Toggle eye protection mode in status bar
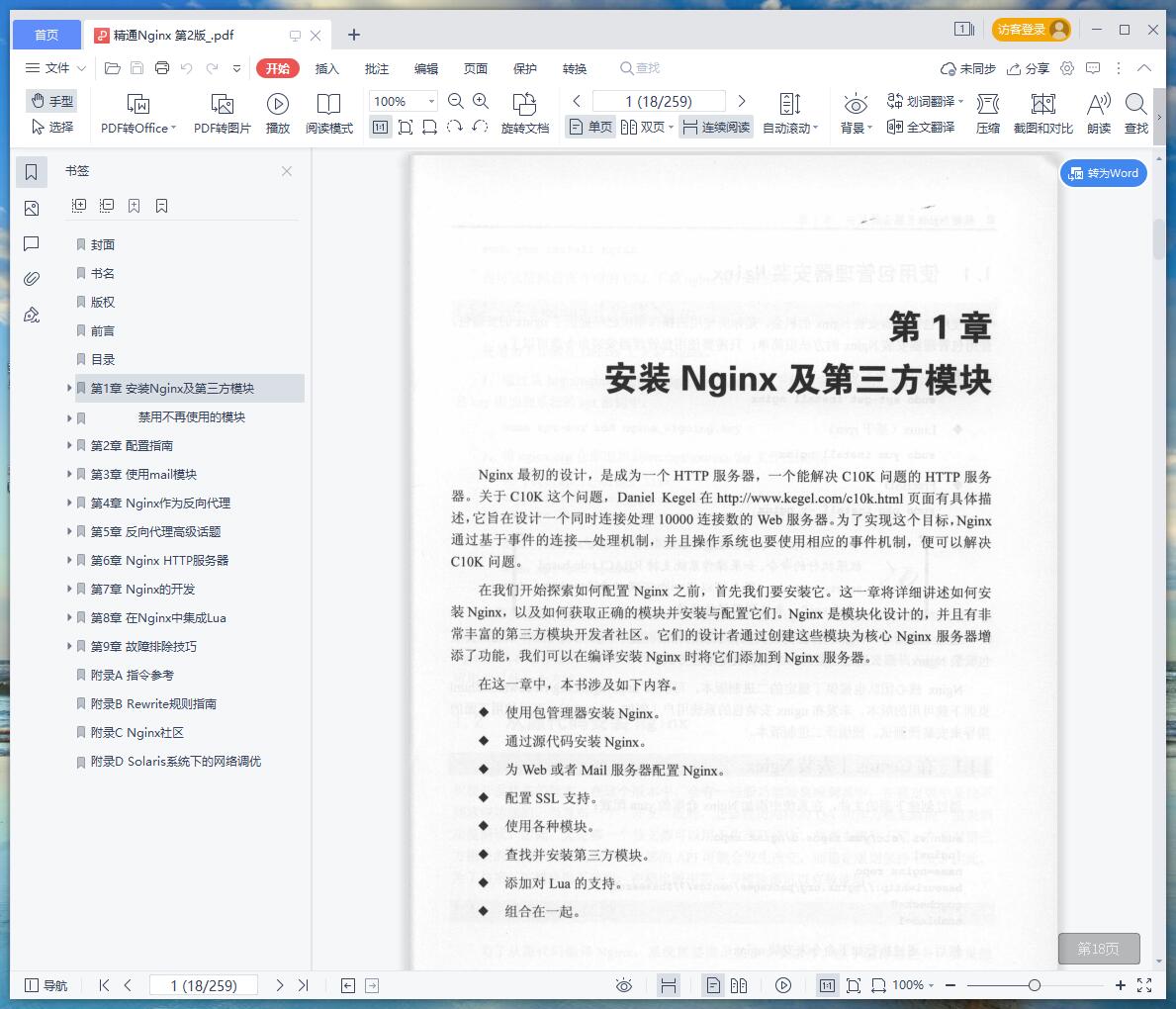1176x1009 pixels. pos(624,985)
